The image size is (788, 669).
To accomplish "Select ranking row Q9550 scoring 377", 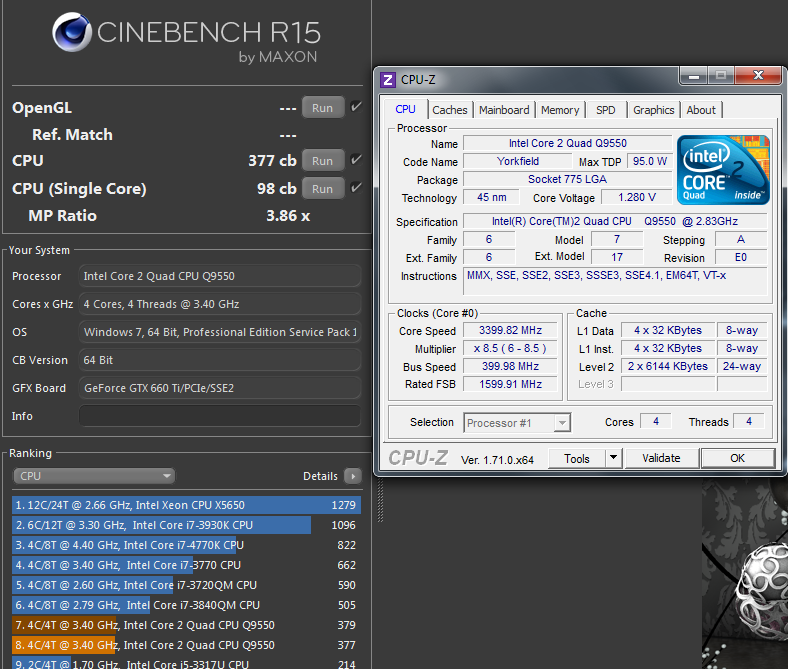I will tap(186, 645).
